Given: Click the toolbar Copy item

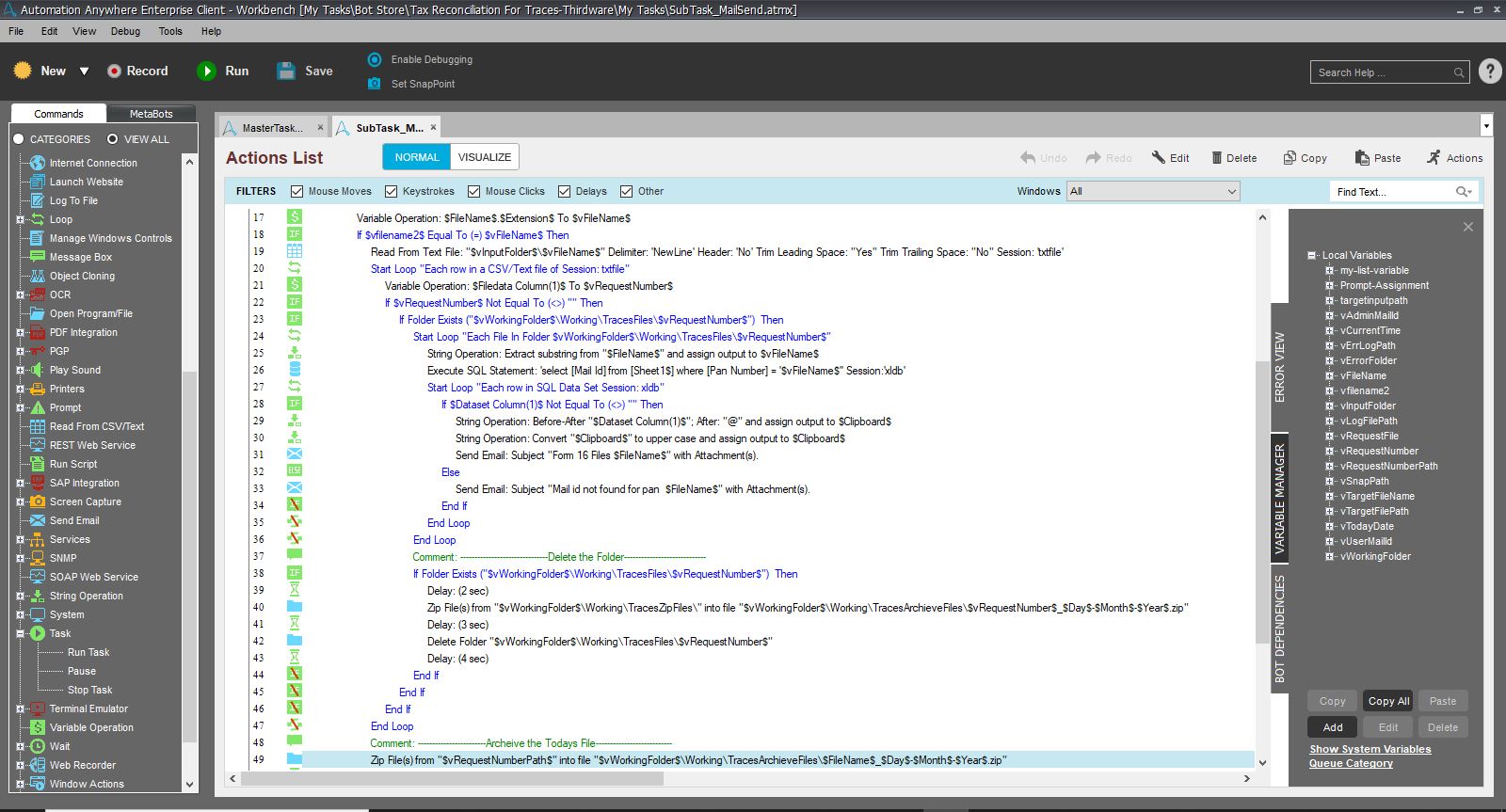Looking at the screenshot, I should [x=1305, y=158].
